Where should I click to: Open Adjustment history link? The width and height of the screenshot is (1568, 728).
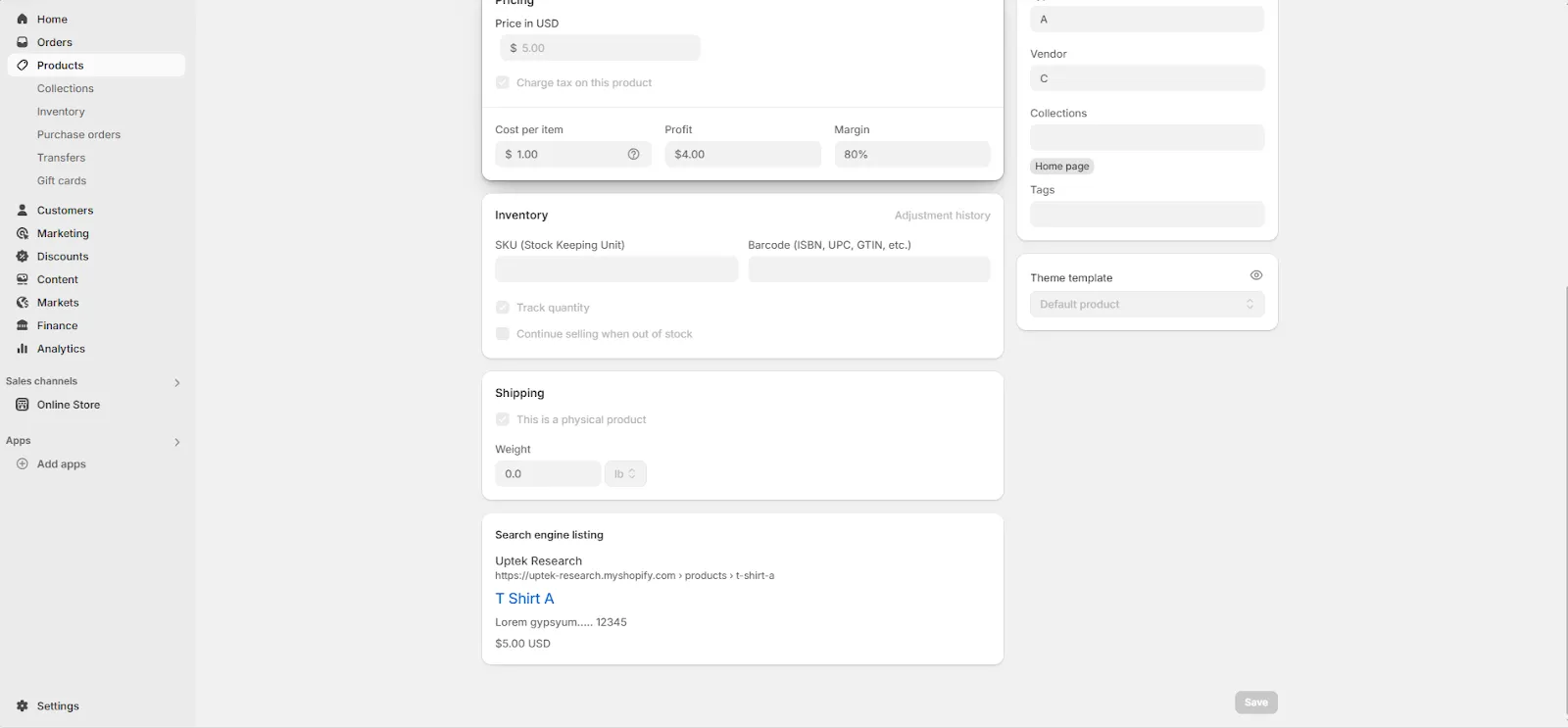942,216
